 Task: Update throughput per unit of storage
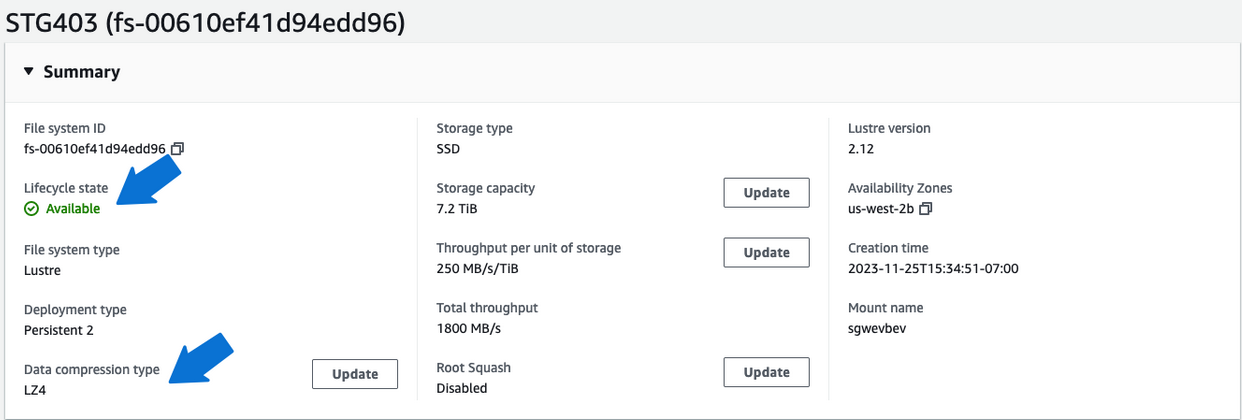[766, 253]
